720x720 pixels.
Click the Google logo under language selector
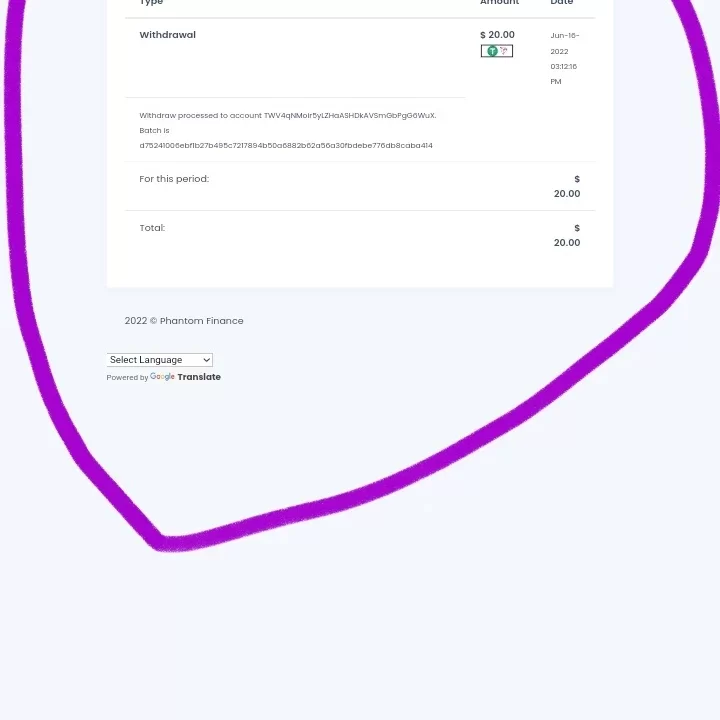162,377
